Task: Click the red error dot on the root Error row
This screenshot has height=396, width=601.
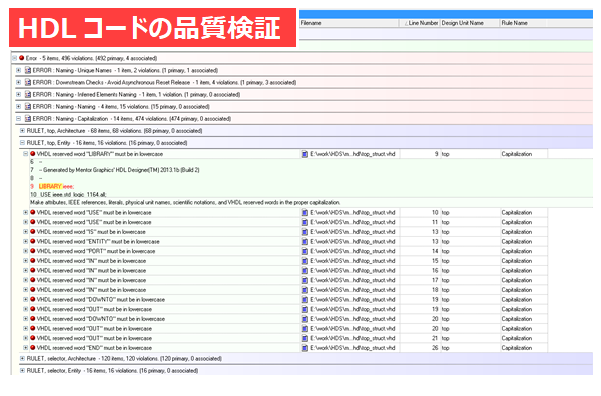Action: point(21,58)
